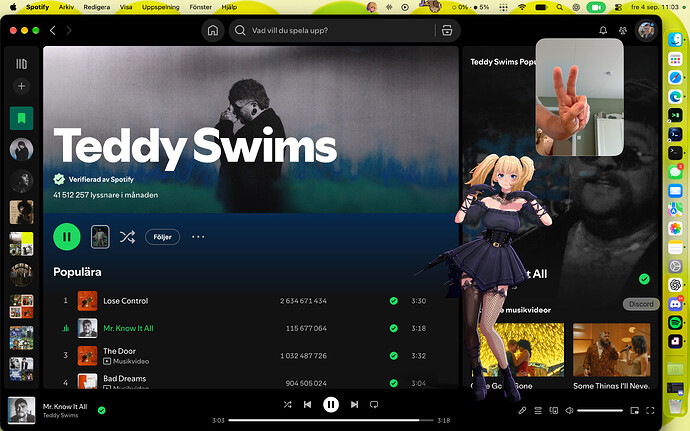The image size is (690, 431).
Task: Toggle saved checkmark for The Door
Action: pos(393,355)
